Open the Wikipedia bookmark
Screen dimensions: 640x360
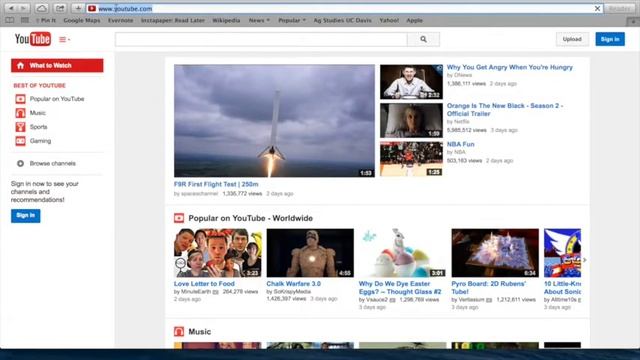tap(226, 20)
